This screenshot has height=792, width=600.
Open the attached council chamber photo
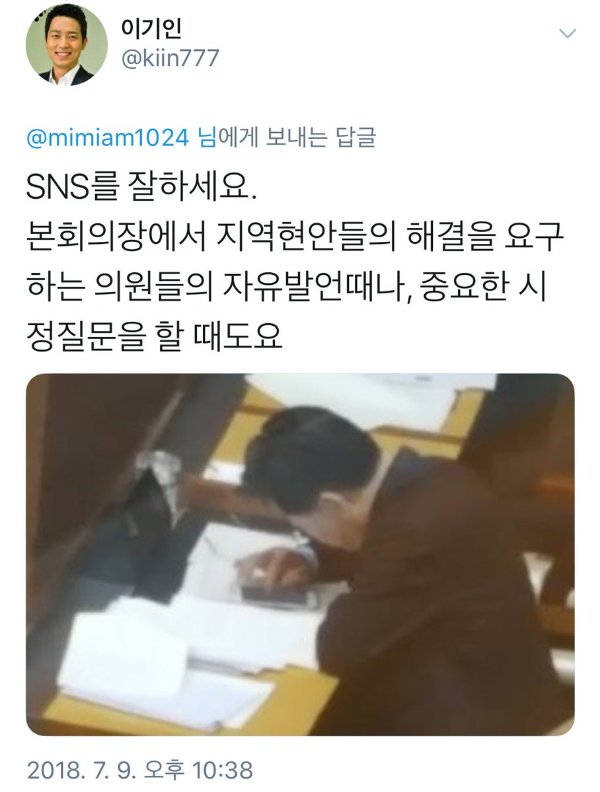pyautogui.click(x=300, y=554)
